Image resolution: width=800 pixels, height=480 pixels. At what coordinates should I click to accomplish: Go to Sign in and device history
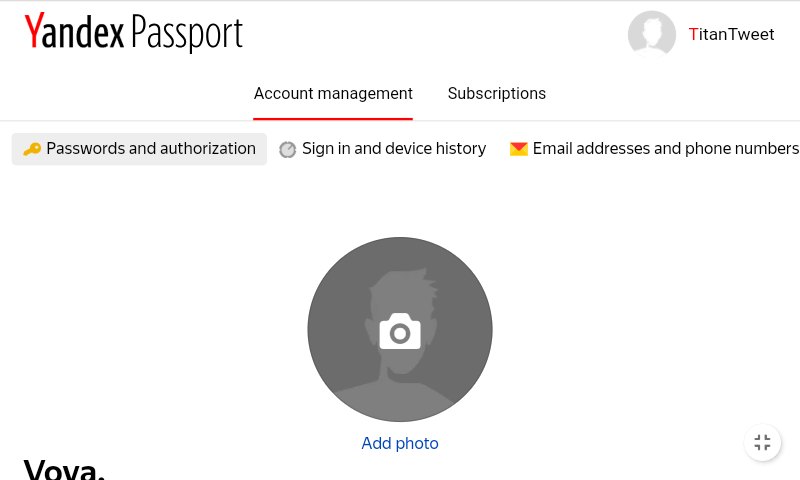[394, 149]
